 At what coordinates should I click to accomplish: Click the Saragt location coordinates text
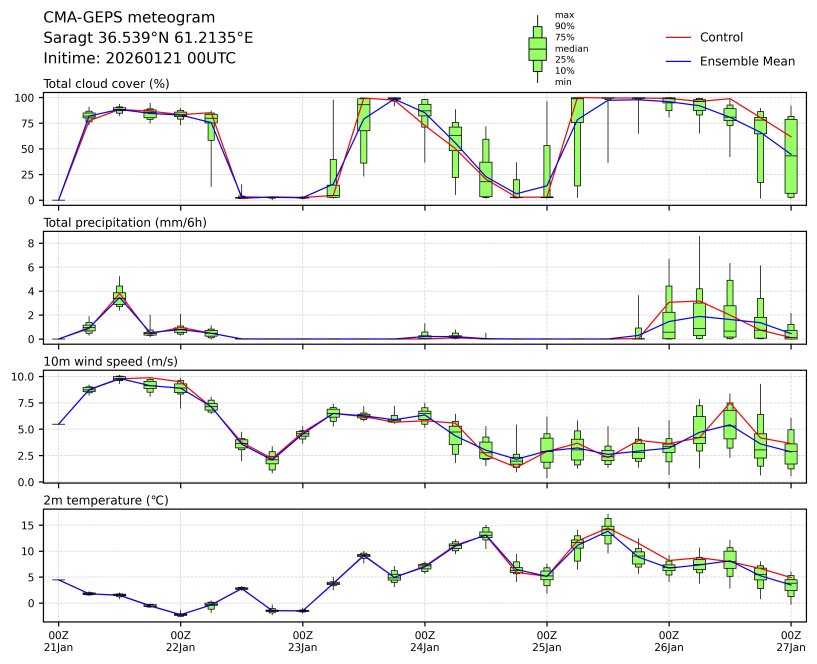[x=148, y=37]
